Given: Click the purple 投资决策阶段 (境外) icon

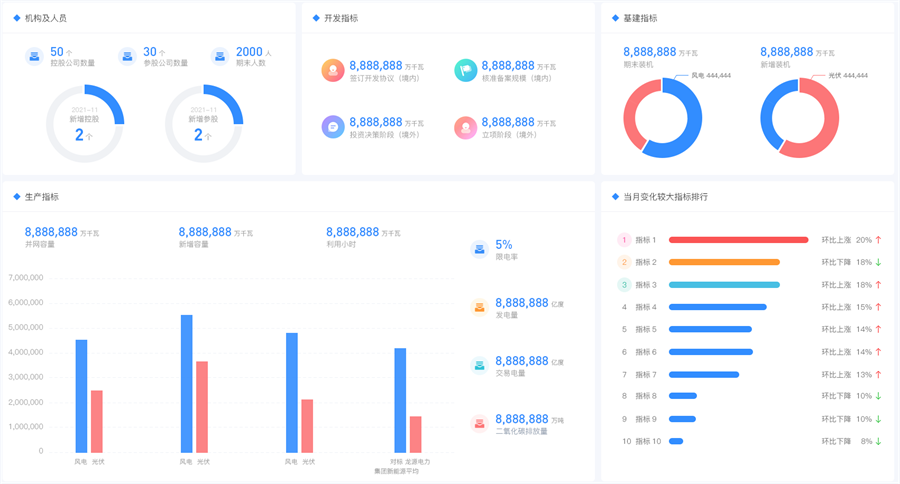Looking at the screenshot, I should [333, 127].
